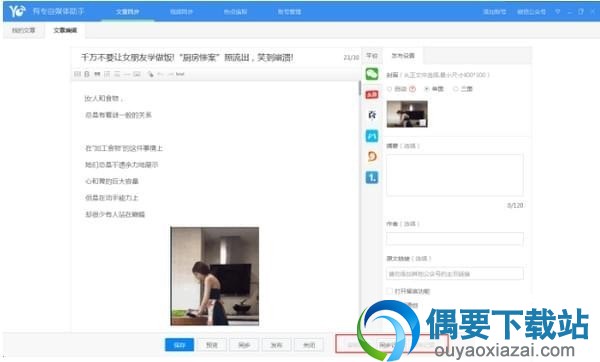
Task: Select the cyan square platform icon
Action: tap(372, 136)
